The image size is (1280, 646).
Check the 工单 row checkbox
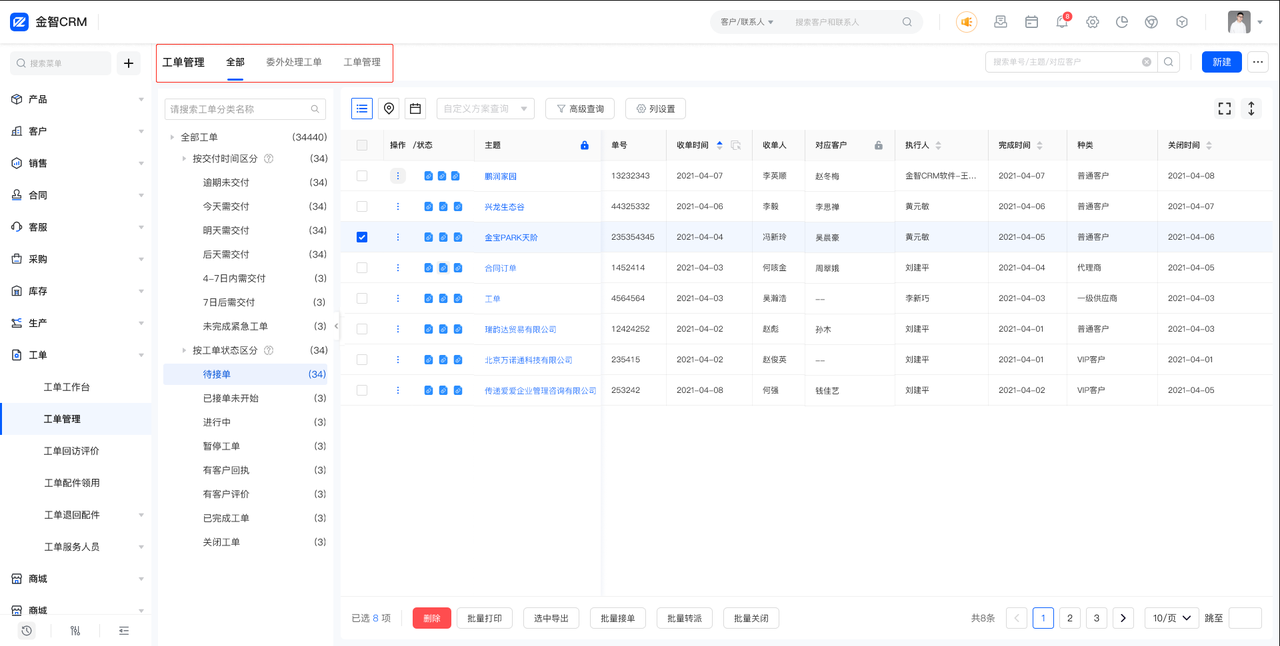362,298
